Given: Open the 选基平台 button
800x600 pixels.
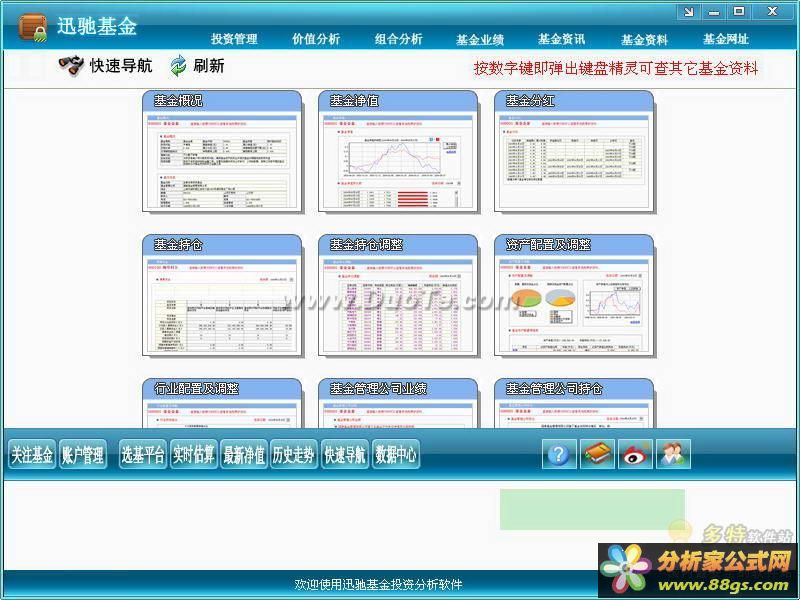Looking at the screenshot, I should point(143,454).
